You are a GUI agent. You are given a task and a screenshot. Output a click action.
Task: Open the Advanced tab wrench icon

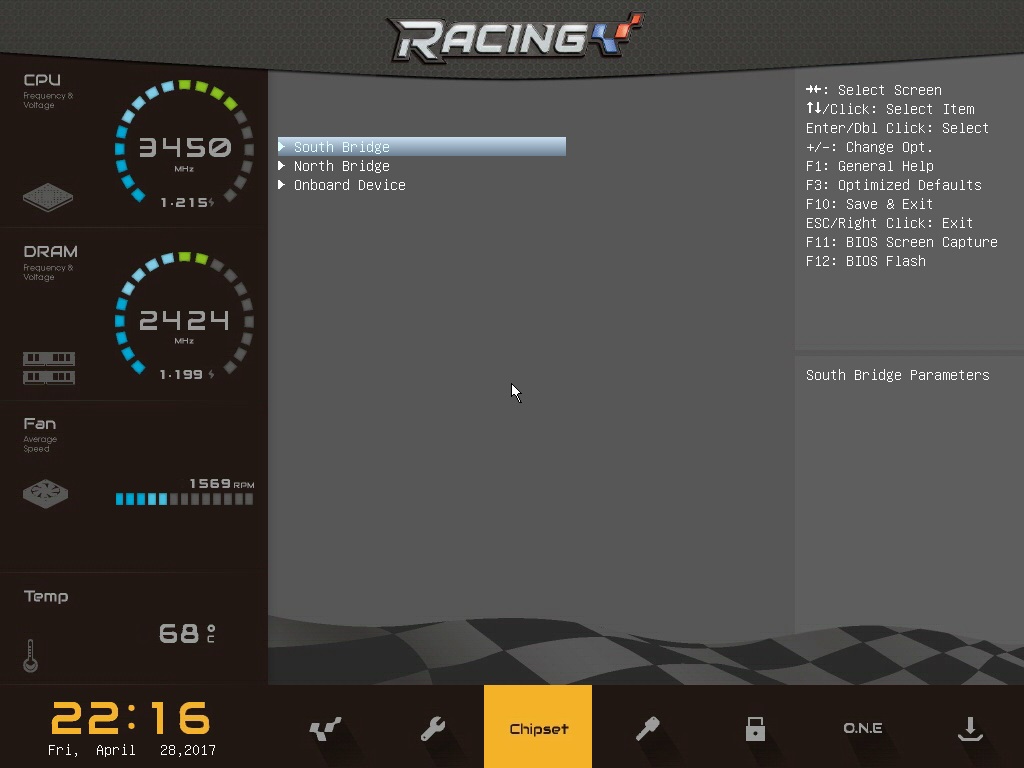coord(432,728)
